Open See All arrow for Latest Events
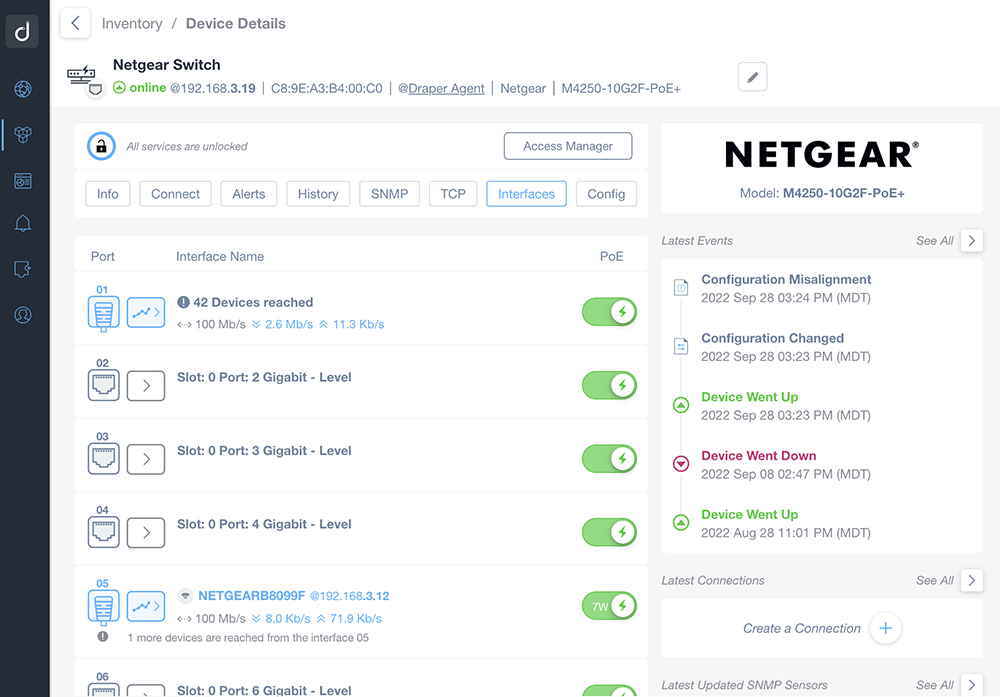Screen dimensions: 1000x697 [x=972, y=240]
